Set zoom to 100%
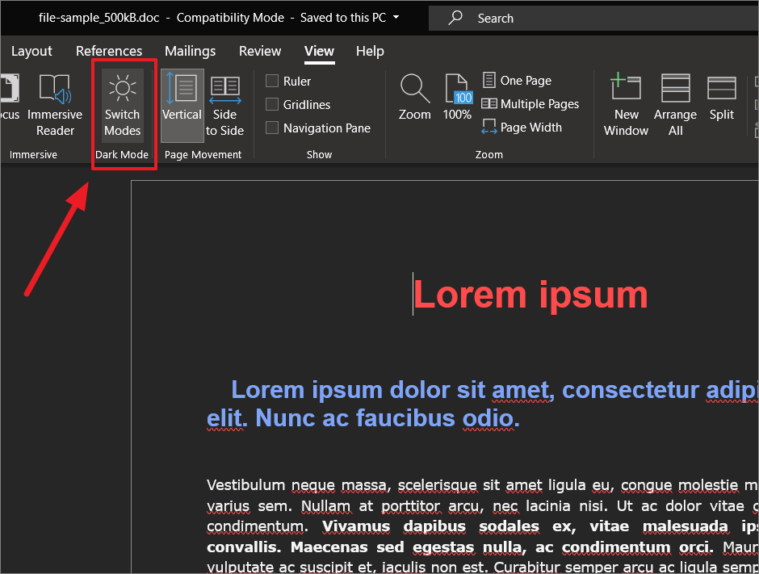The width and height of the screenshot is (759, 574). click(x=457, y=97)
